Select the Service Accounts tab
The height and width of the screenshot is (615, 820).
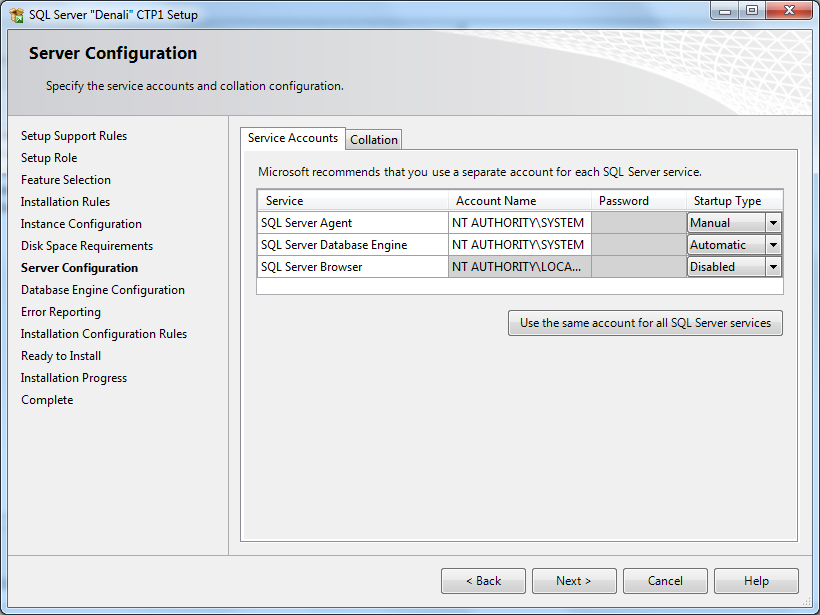(x=293, y=138)
